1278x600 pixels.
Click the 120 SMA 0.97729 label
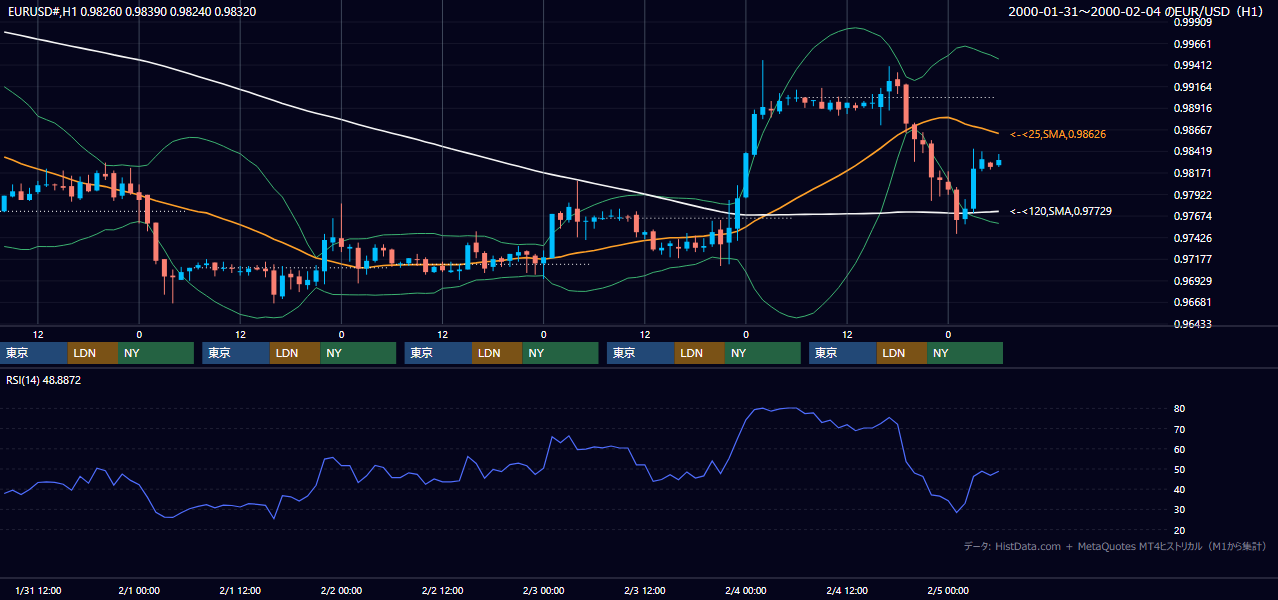[1060, 211]
